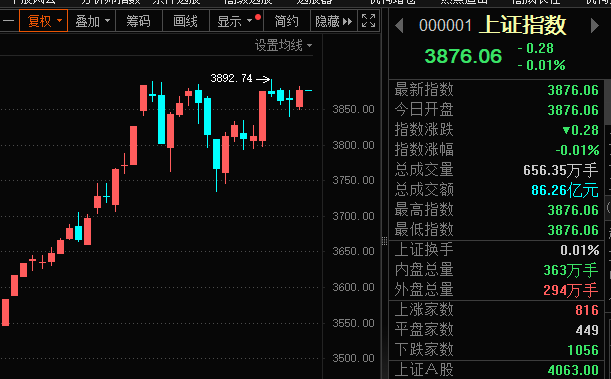The width and height of the screenshot is (611, 379).
Task: Click the 总成交额 turnover row
Action: tap(496, 190)
